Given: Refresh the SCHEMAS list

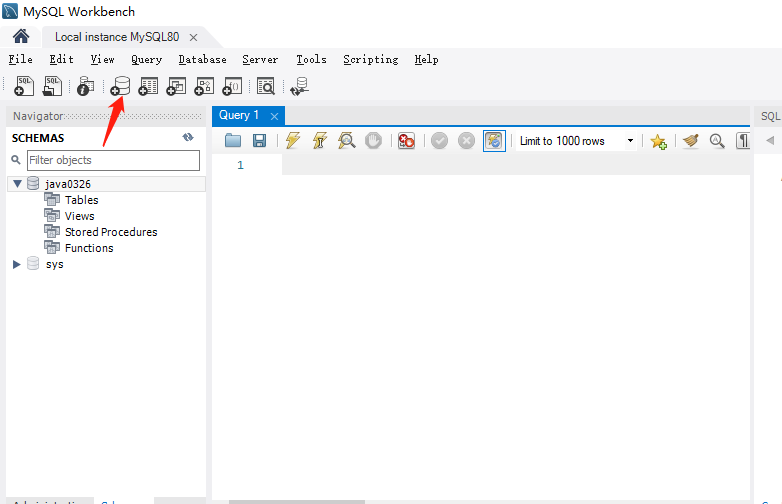Looking at the screenshot, I should pyautogui.click(x=188, y=137).
